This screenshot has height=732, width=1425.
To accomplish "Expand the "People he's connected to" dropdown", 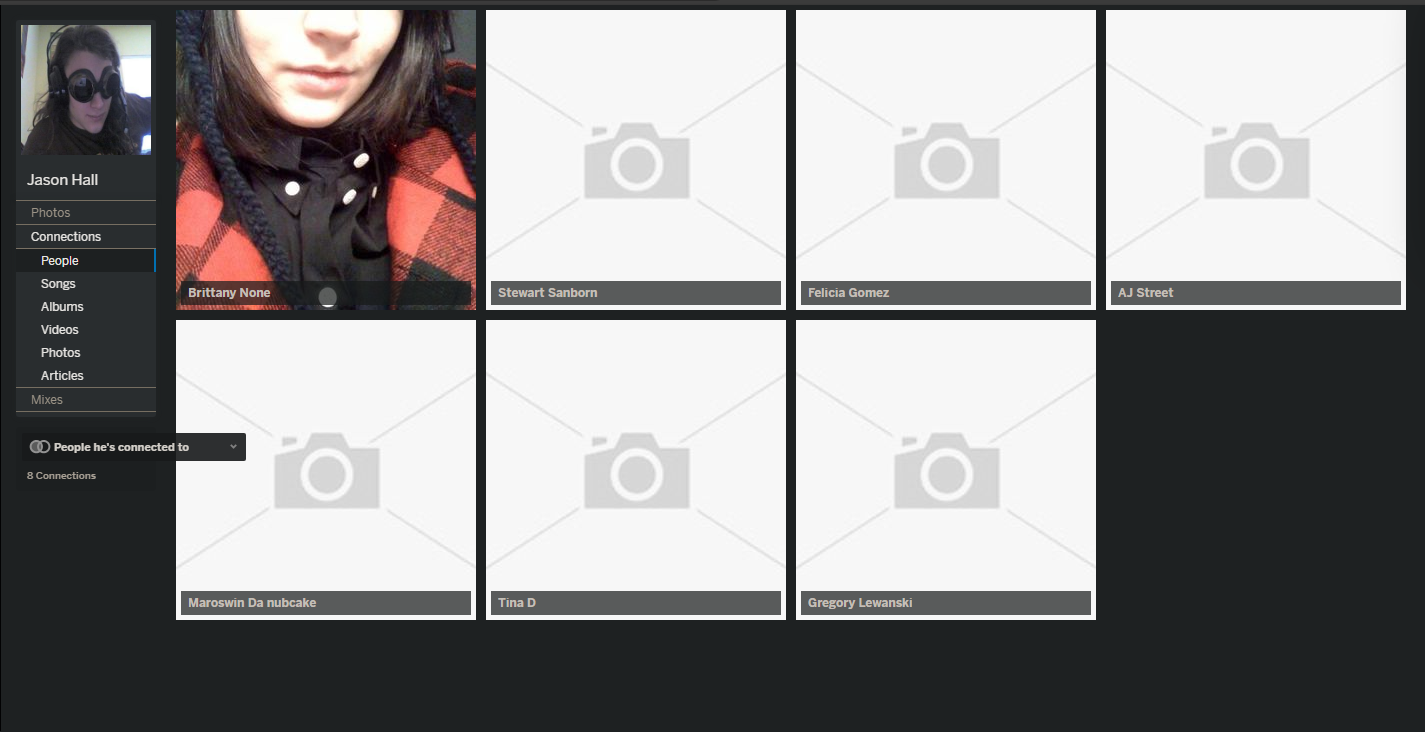I will pos(135,447).
